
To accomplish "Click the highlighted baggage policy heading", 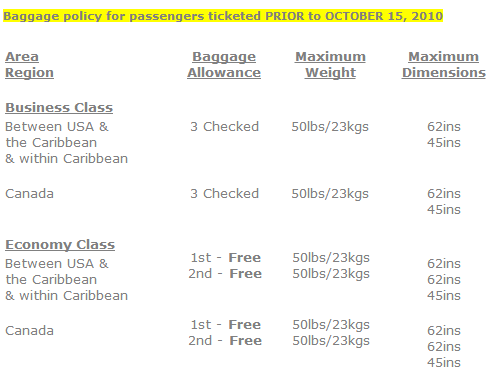I will tap(223, 16).
